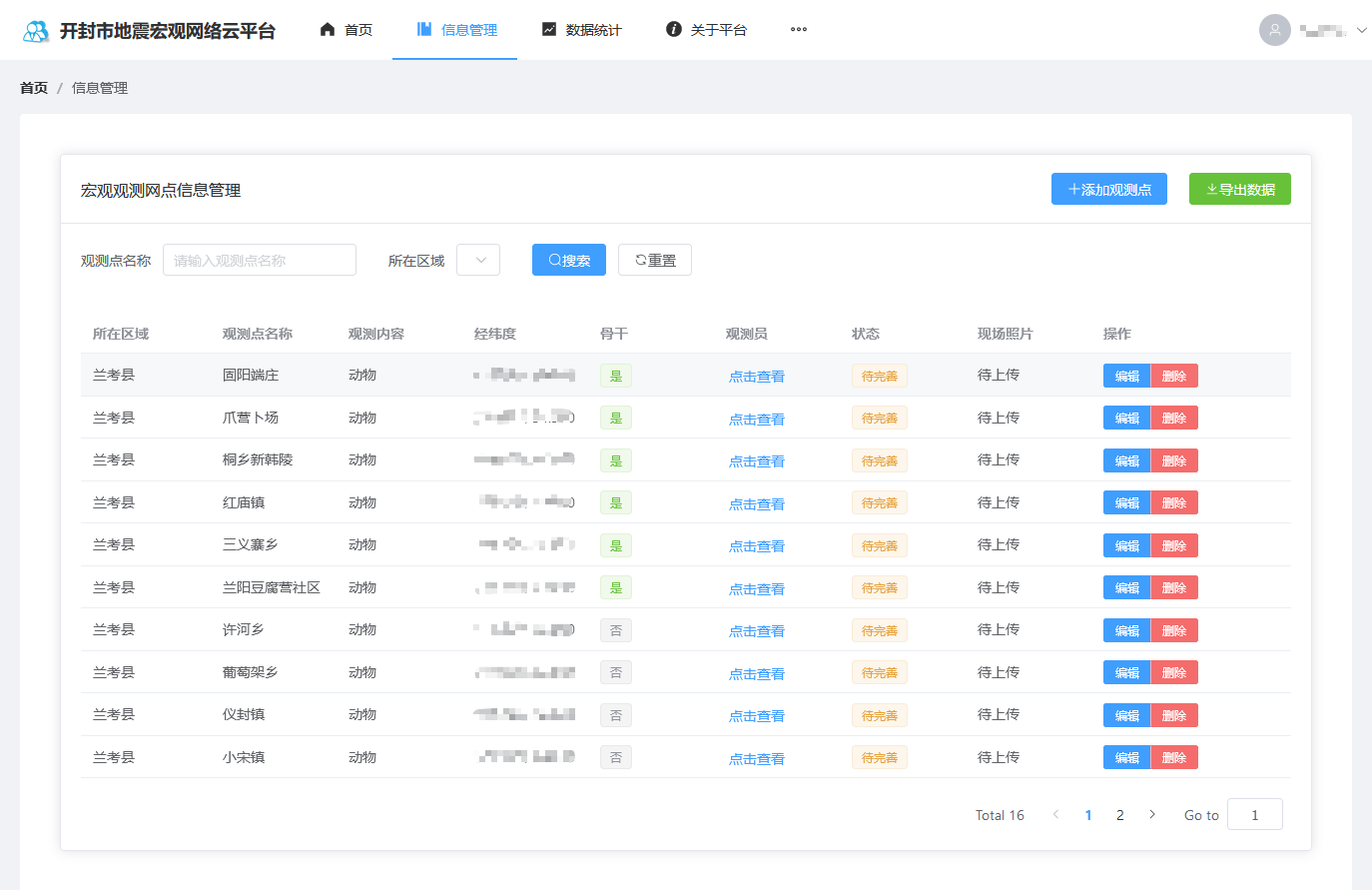This screenshot has height=890, width=1372.
Task: Focus the 观测点名称 input field
Action: click(260, 260)
